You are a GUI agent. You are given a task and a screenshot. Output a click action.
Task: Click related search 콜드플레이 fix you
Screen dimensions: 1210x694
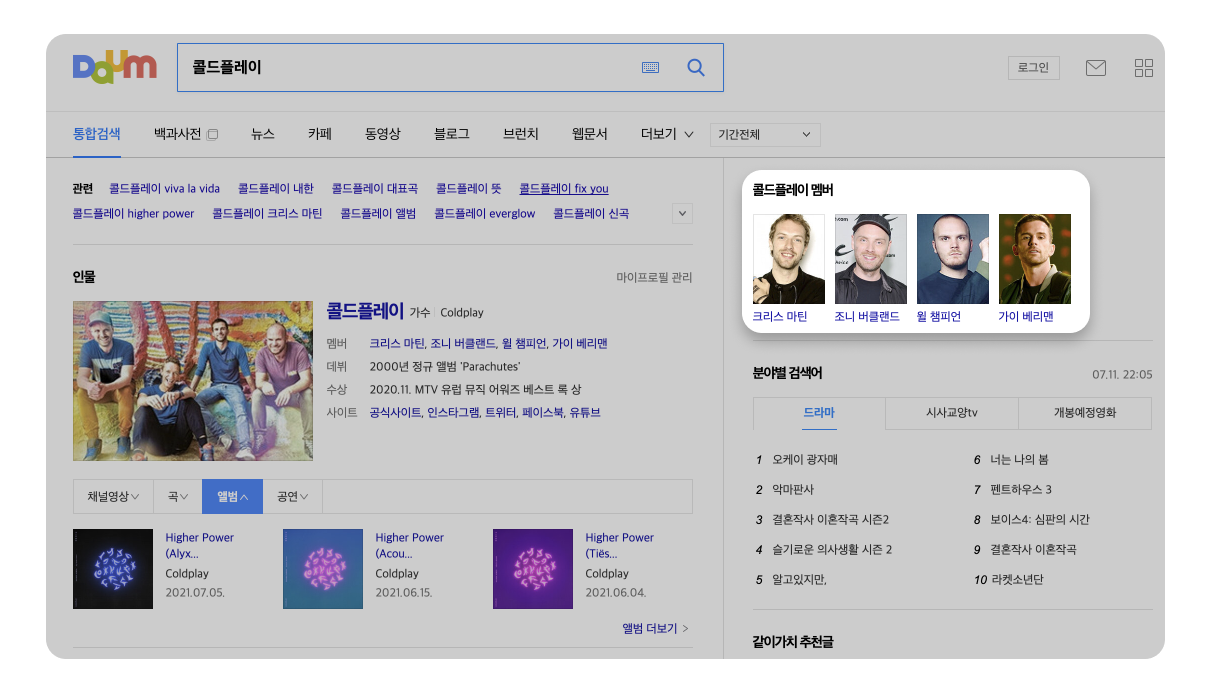click(564, 188)
